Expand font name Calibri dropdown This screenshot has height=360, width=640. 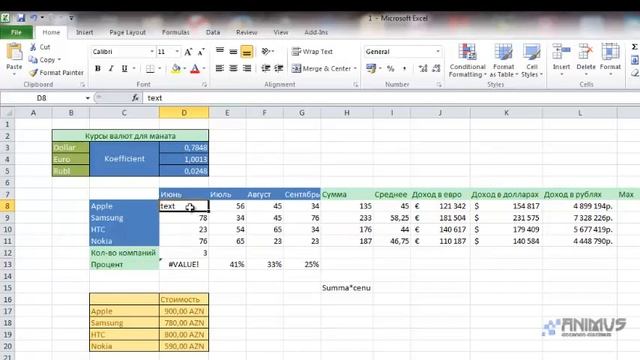click(x=152, y=51)
